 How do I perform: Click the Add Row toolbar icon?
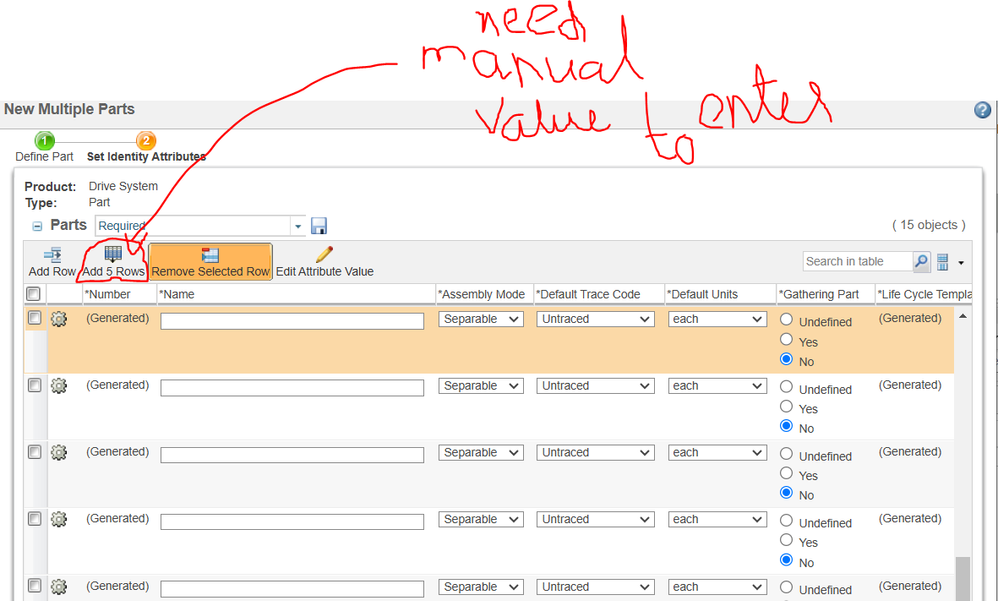(x=52, y=255)
